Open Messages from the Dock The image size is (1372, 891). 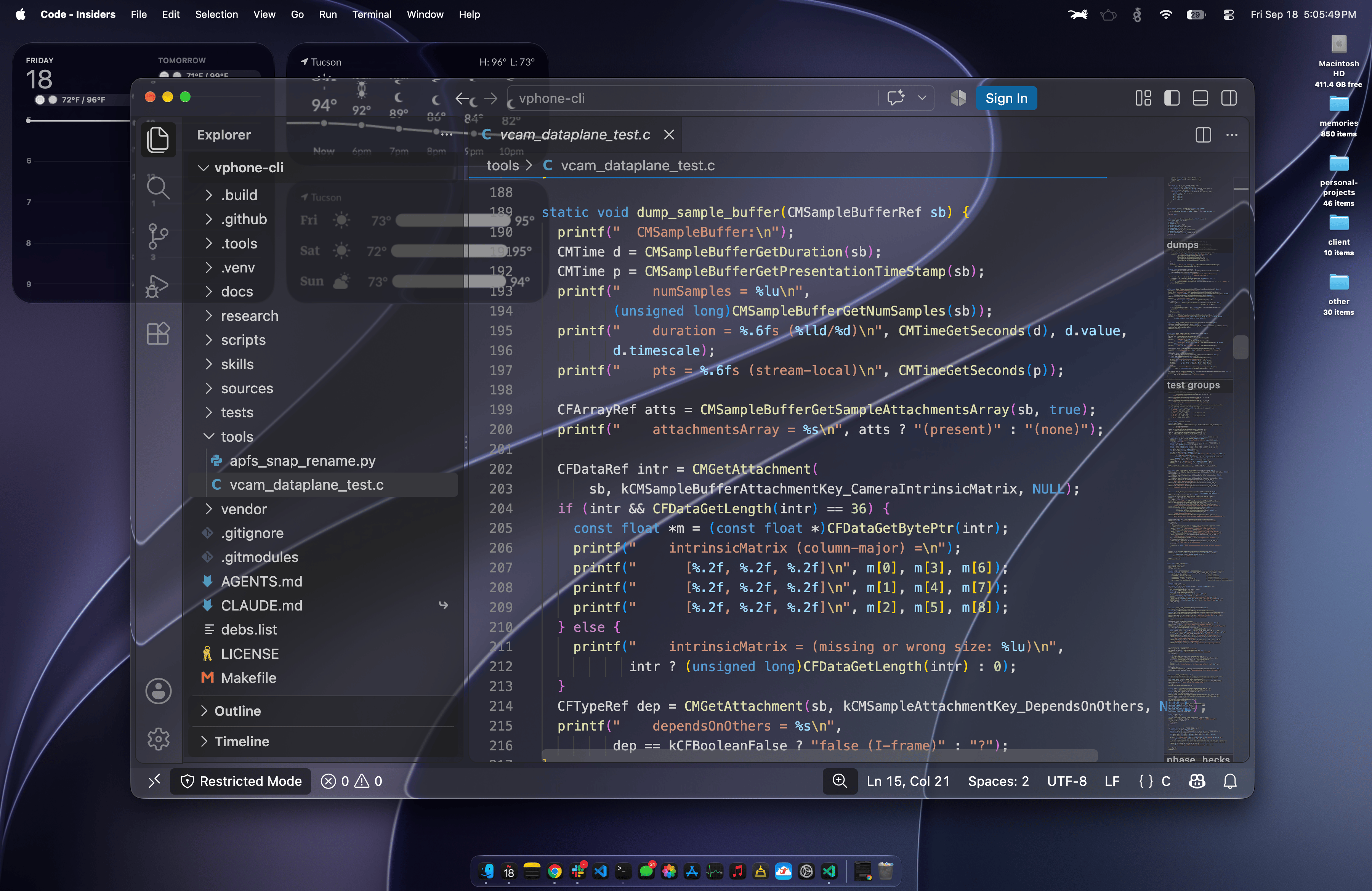tap(646, 871)
